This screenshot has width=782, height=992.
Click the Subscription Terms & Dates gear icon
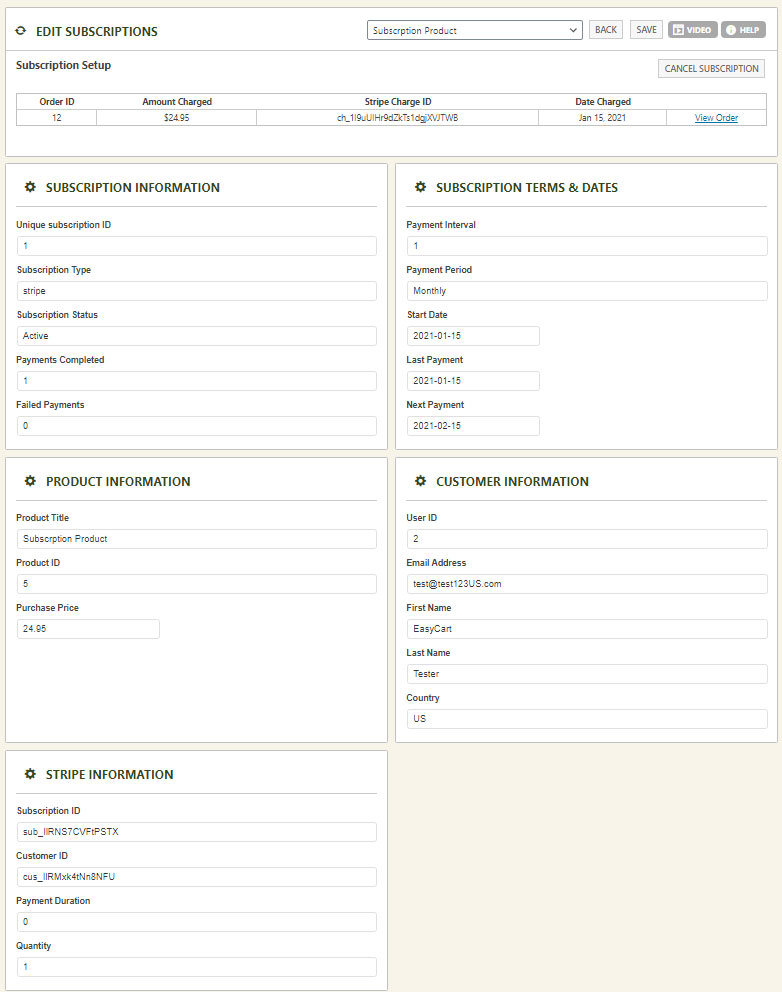click(x=420, y=187)
